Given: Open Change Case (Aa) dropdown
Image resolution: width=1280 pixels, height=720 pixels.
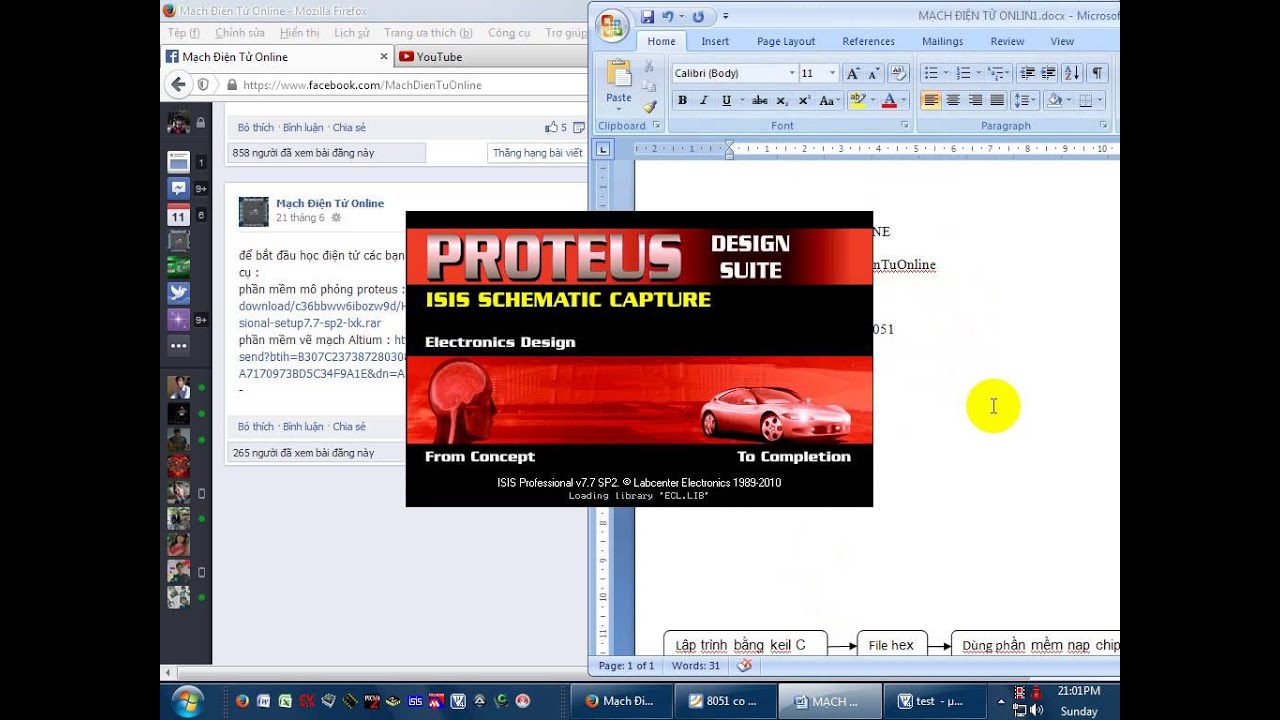Looking at the screenshot, I should click(x=828, y=100).
